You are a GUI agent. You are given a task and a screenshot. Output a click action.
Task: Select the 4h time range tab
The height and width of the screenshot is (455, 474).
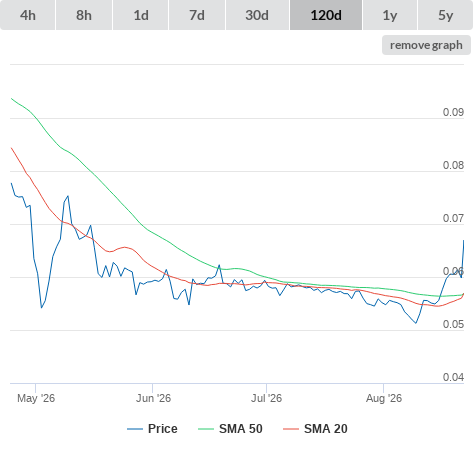[28, 15]
